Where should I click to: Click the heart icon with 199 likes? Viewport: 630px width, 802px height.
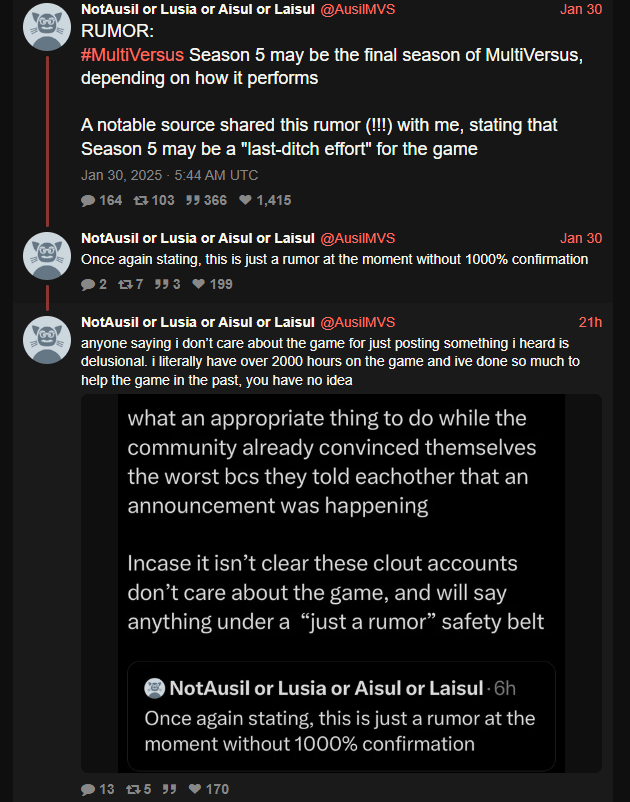pos(199,284)
